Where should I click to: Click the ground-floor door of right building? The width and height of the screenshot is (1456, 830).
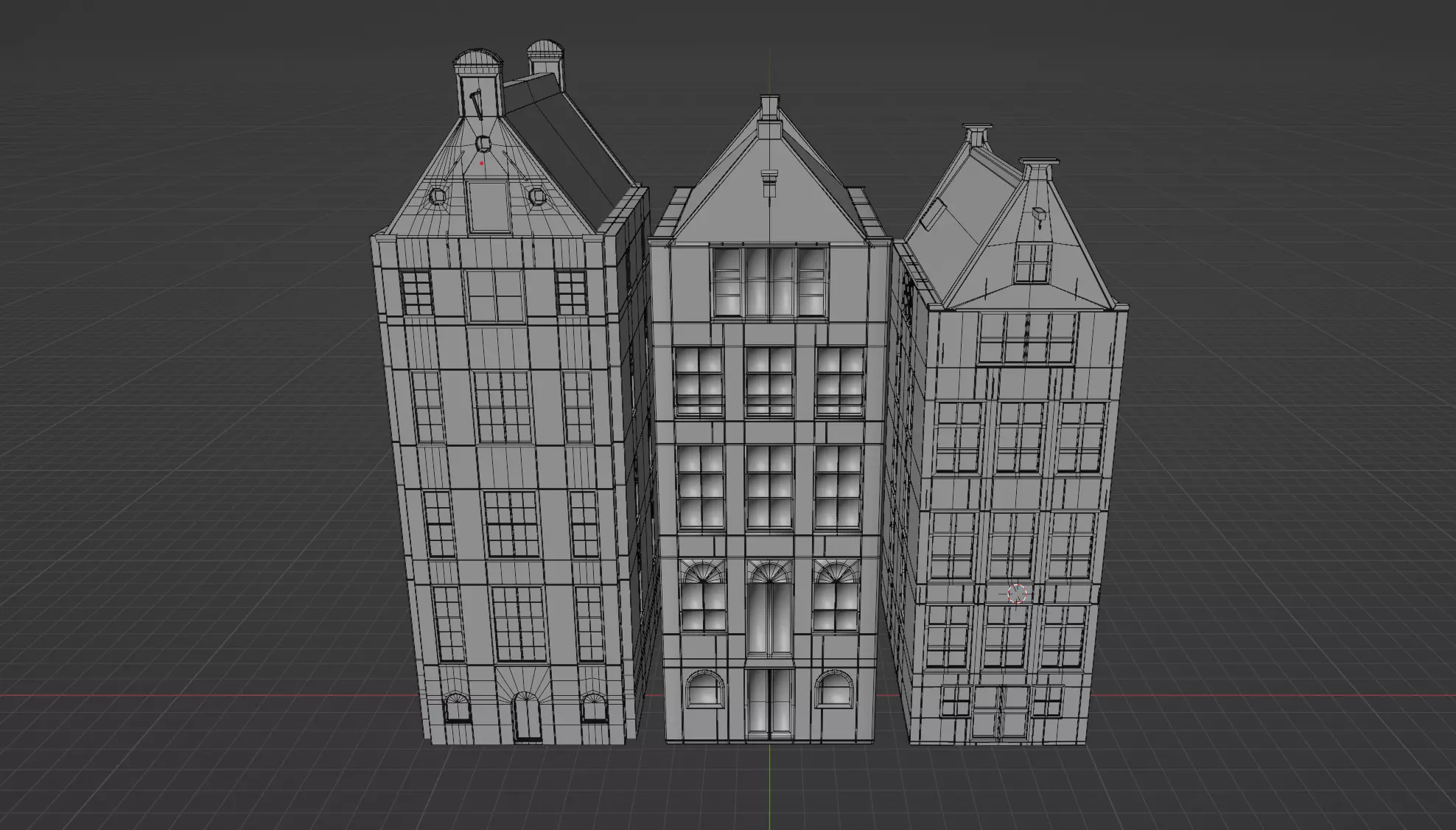pos(1000,711)
